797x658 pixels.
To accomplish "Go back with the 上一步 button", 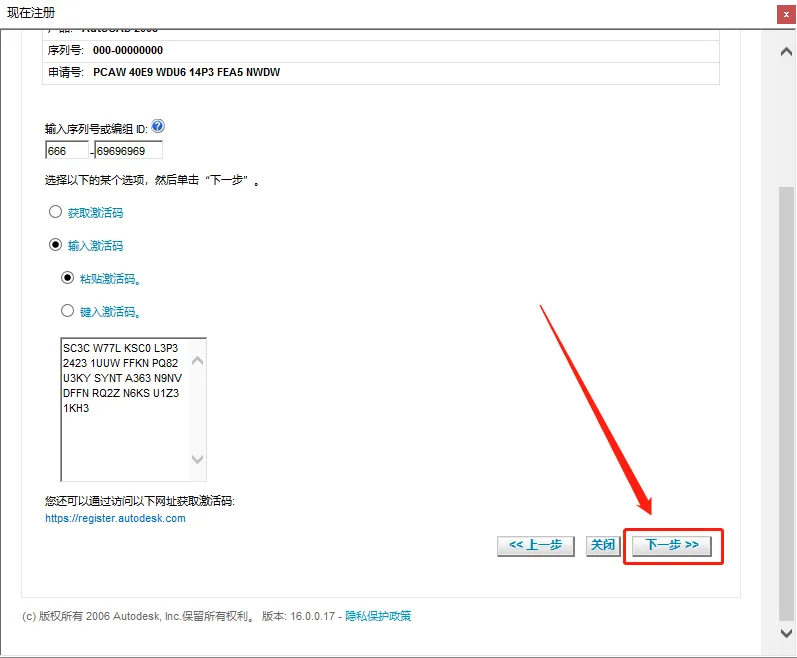I will [536, 545].
